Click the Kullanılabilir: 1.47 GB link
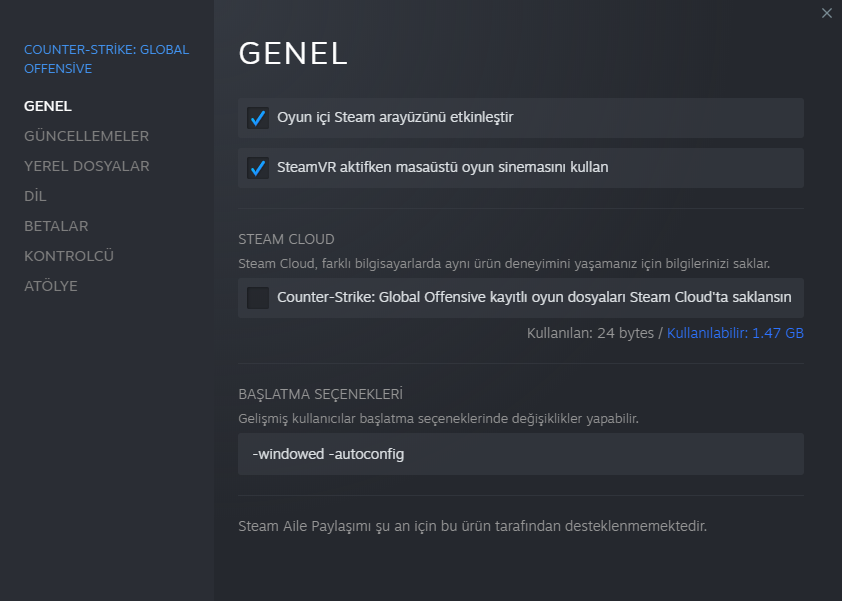Screen dimensions: 842x601 pos(735,333)
